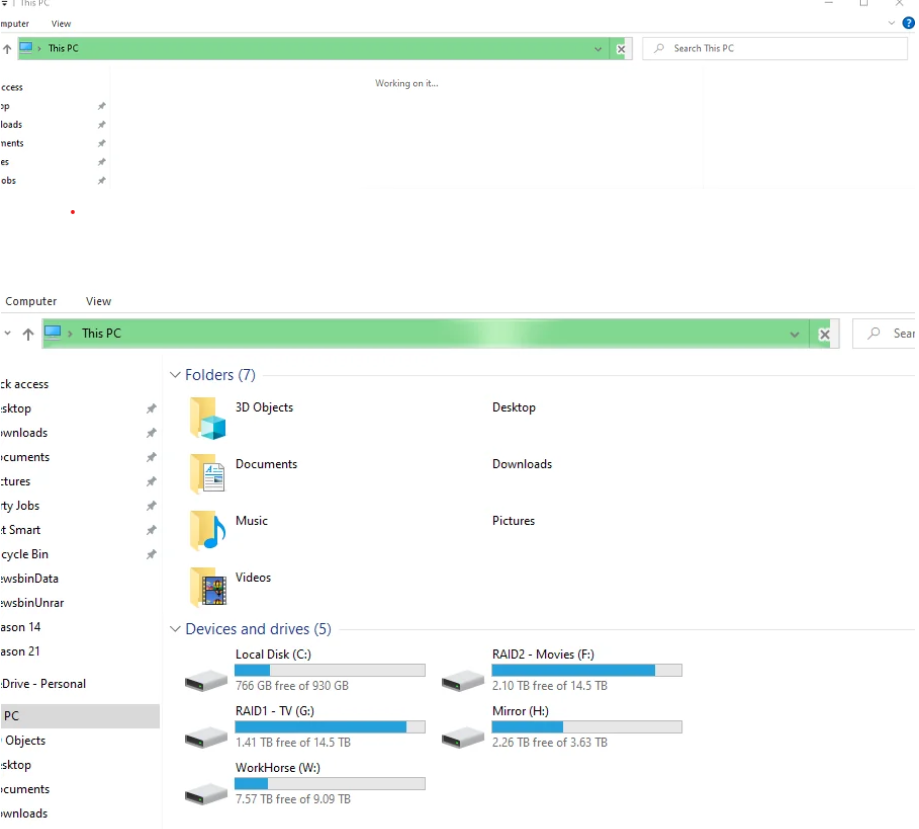Viewport: 919px width, 829px height.
Task: Open the 3D Objects folder icon
Action: coord(207,418)
